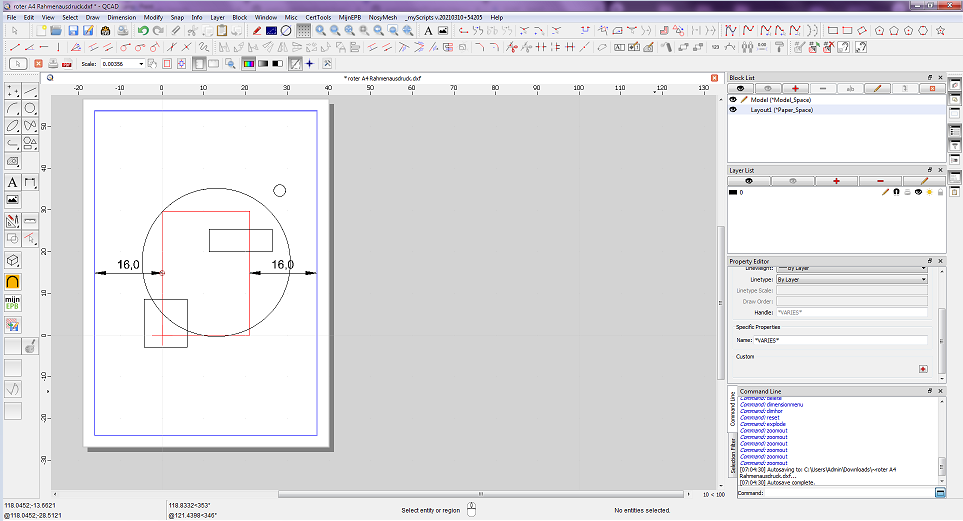Add layer with red plus
This screenshot has width=963, height=521.
tap(836, 181)
